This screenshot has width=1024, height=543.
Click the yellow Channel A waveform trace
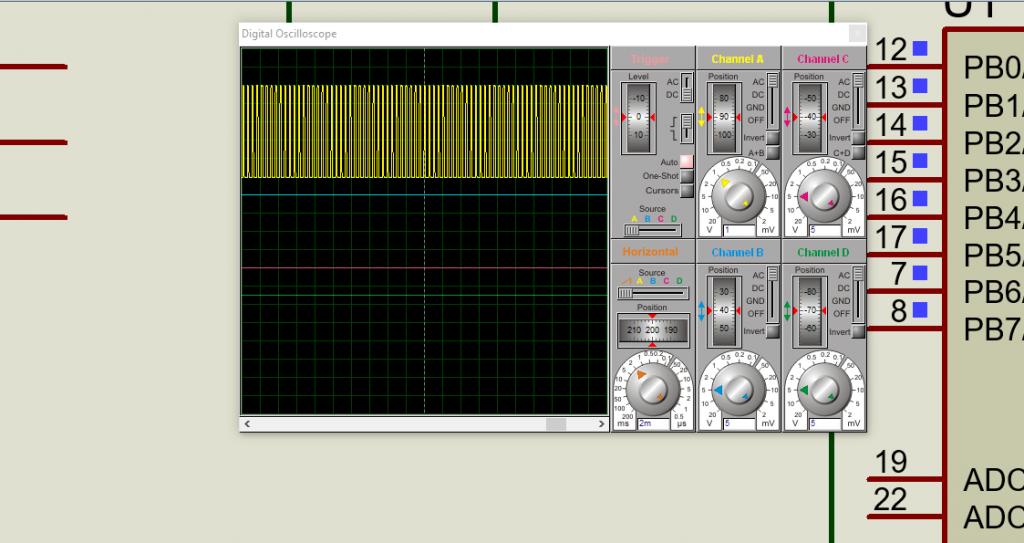[424, 131]
